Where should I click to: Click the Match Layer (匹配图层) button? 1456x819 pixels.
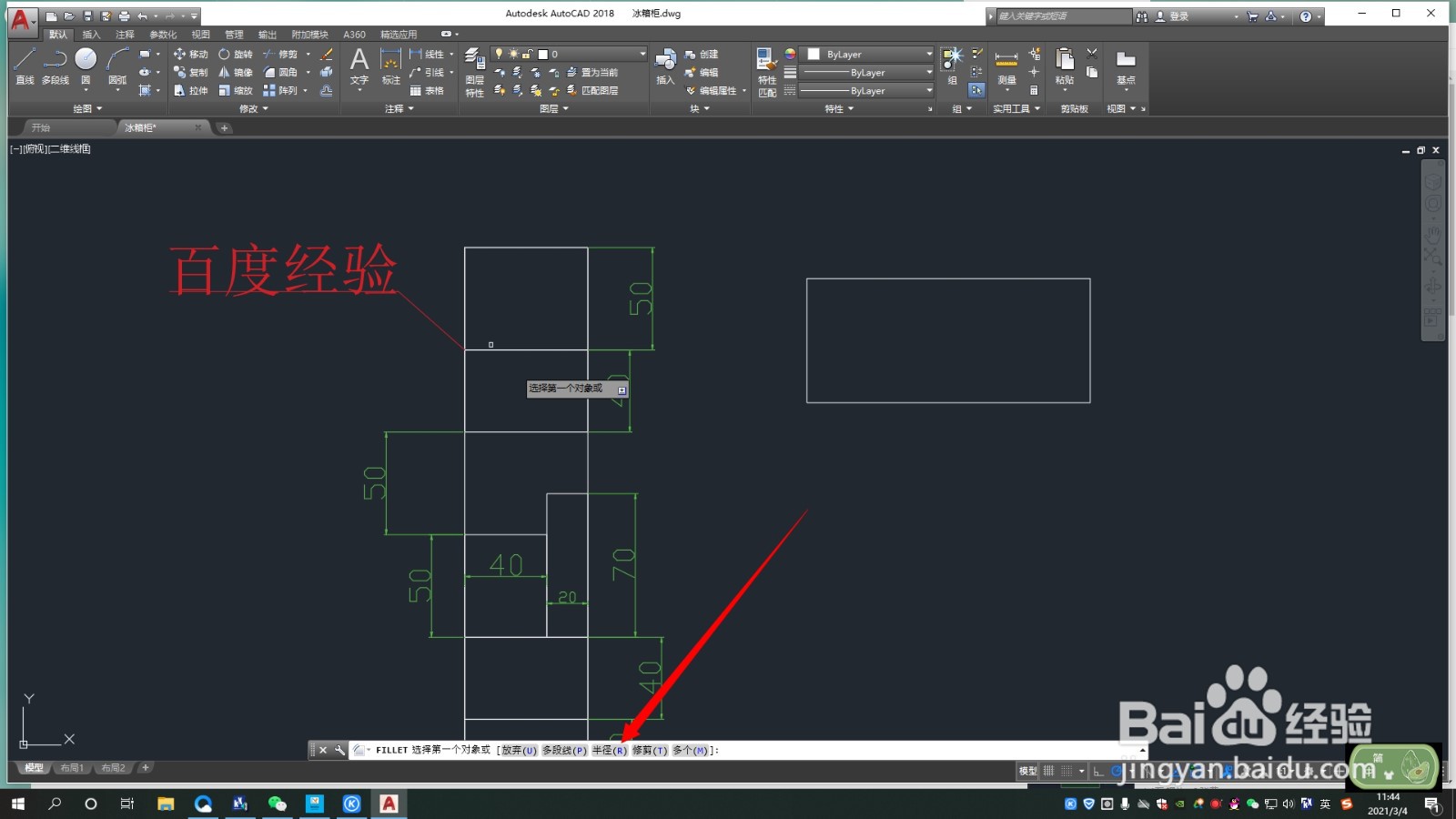592,91
